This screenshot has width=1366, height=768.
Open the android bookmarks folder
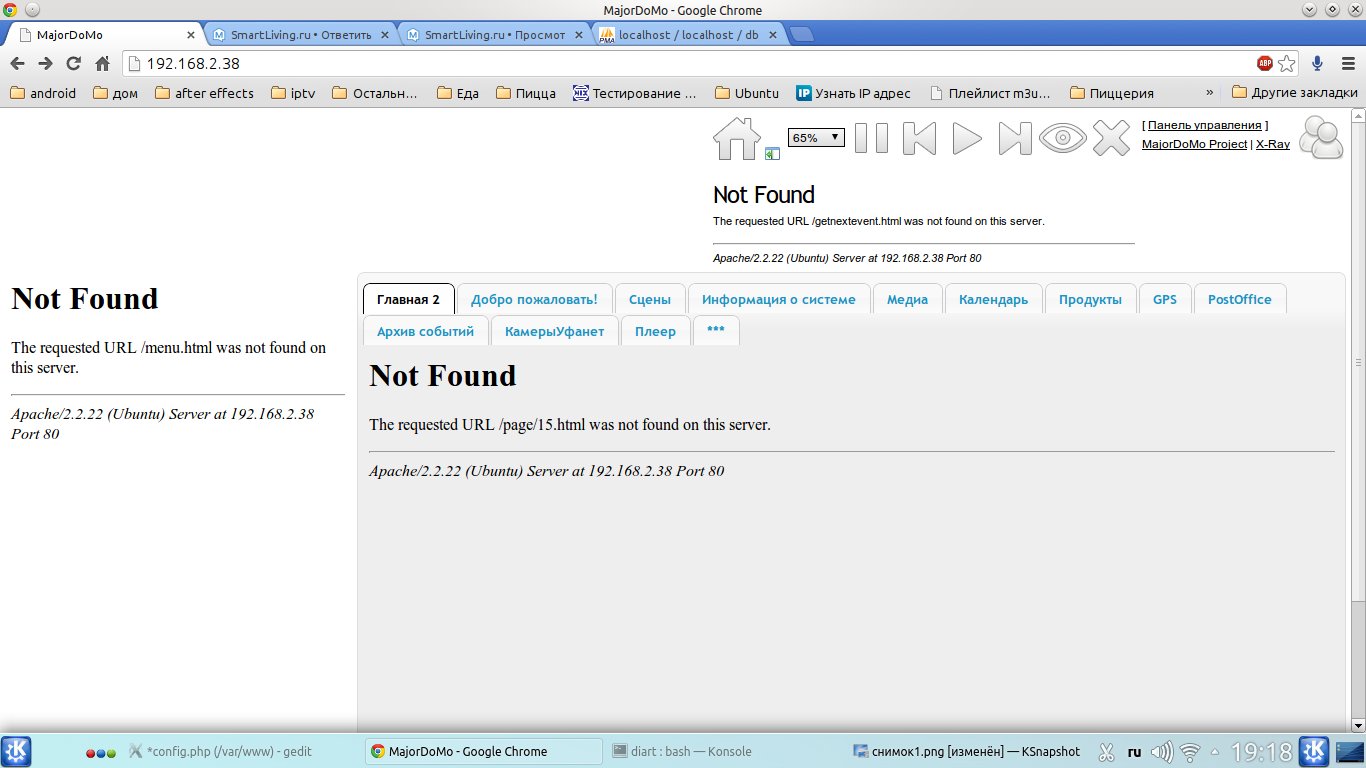[x=43, y=93]
